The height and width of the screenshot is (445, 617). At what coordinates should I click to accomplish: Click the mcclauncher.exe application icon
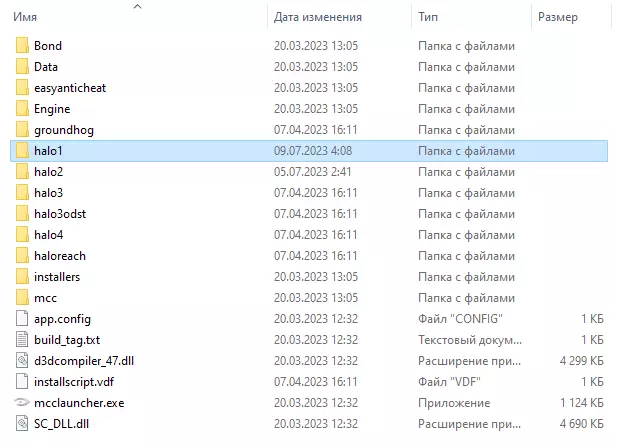22,402
